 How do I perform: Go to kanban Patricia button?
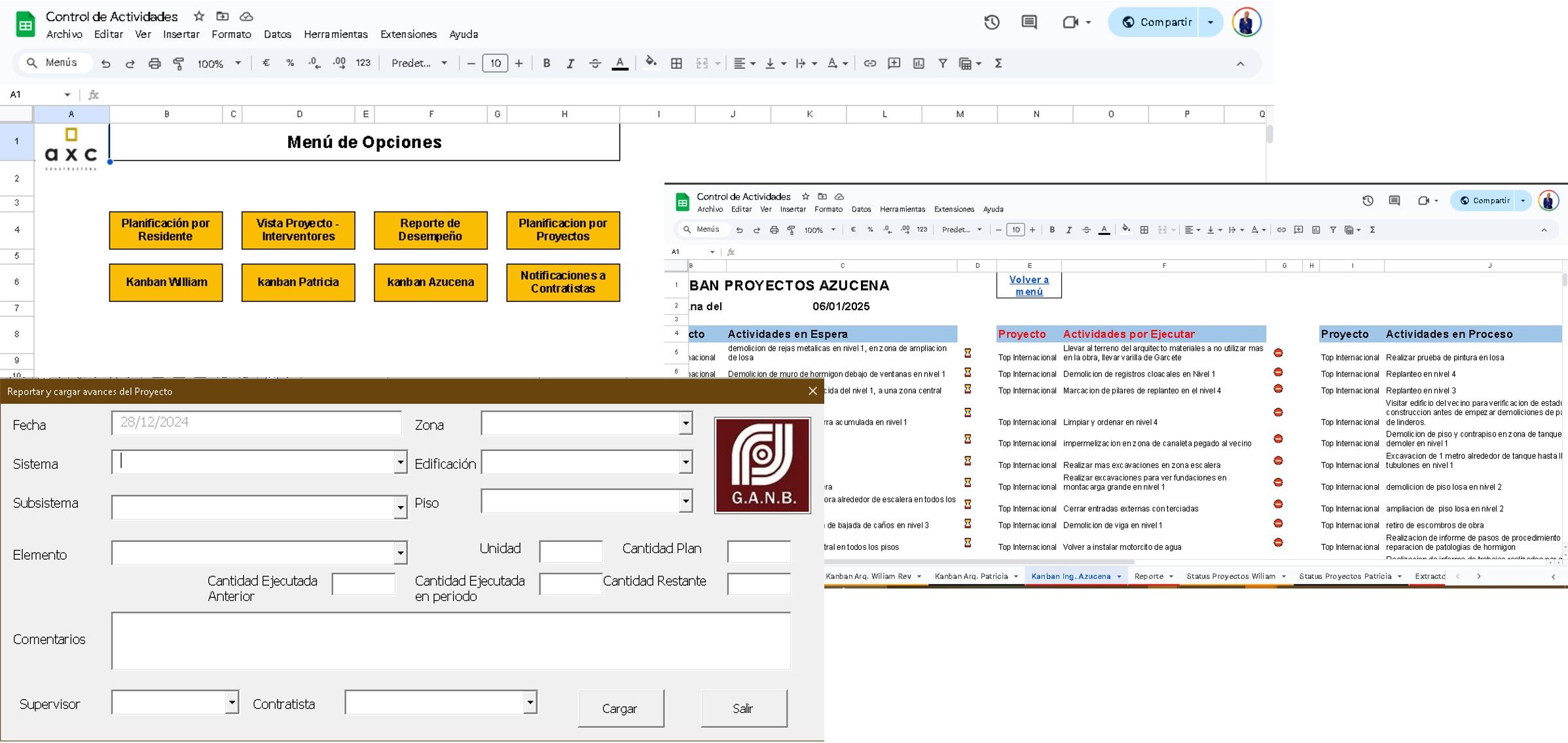click(x=298, y=282)
